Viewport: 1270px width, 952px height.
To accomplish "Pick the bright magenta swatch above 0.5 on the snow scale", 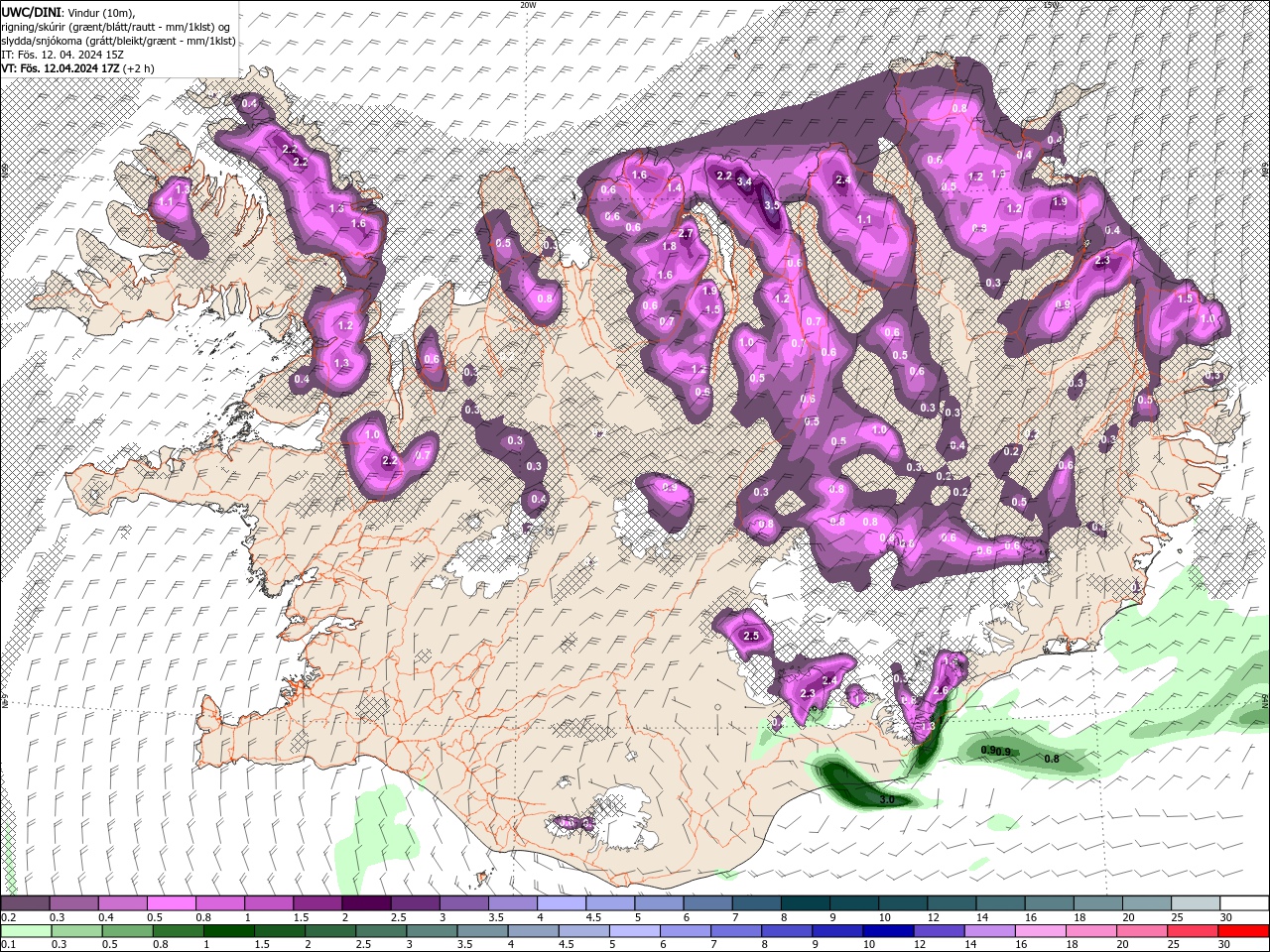I will (171, 903).
